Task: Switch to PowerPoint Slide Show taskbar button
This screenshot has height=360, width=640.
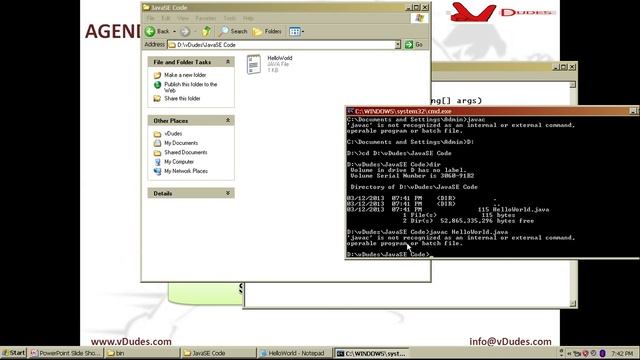Action: pos(66,353)
